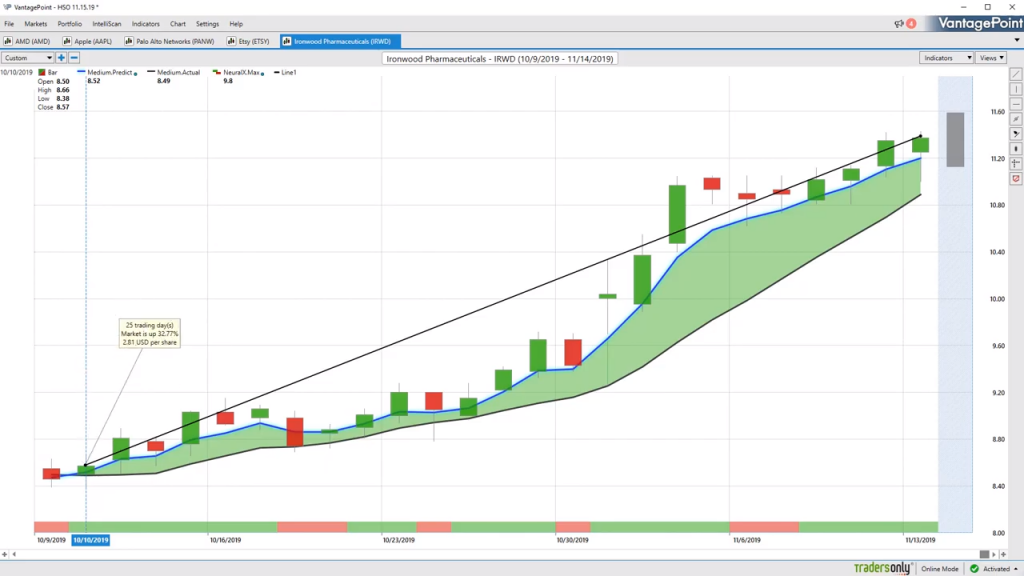
Task: Select the Ironwood Pharmaceuticals (IRWD) tab
Action: pos(340,40)
